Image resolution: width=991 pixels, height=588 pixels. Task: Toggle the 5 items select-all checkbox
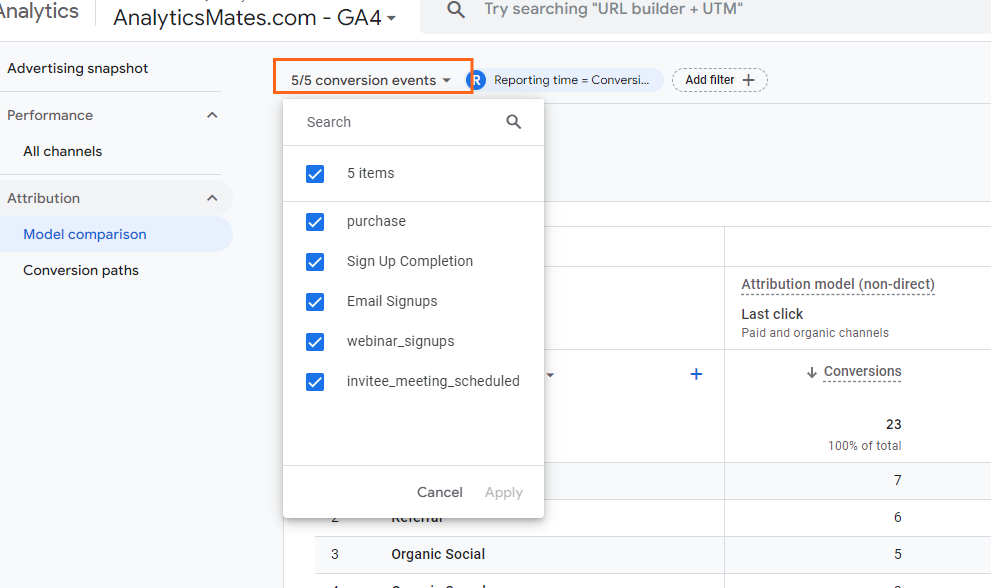[315, 174]
